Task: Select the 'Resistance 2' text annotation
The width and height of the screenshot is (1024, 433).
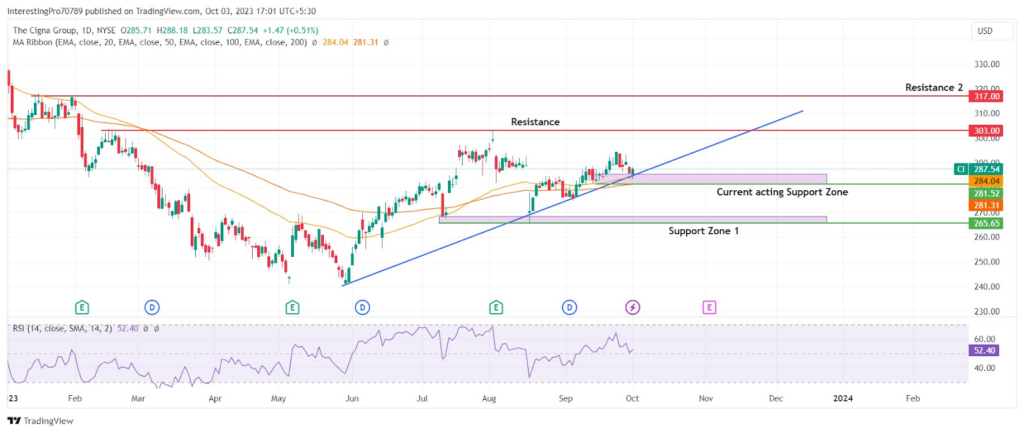Action: tap(933, 88)
